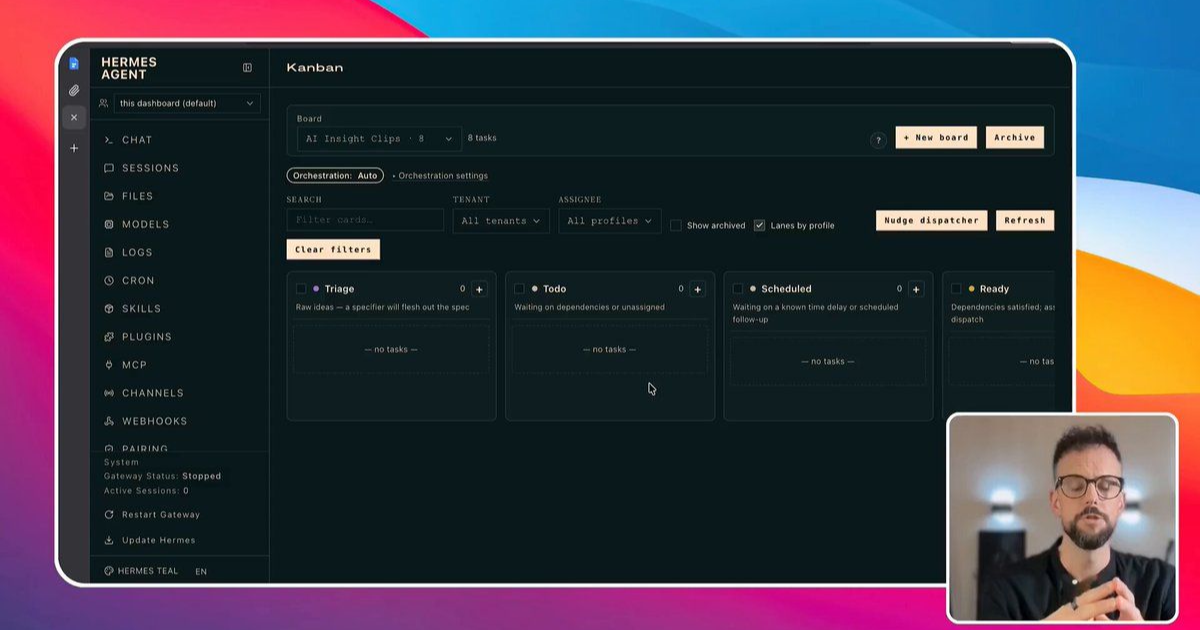Click the 'Gateway Status: Stopped' text
The width and height of the screenshot is (1200, 630).
click(162, 477)
